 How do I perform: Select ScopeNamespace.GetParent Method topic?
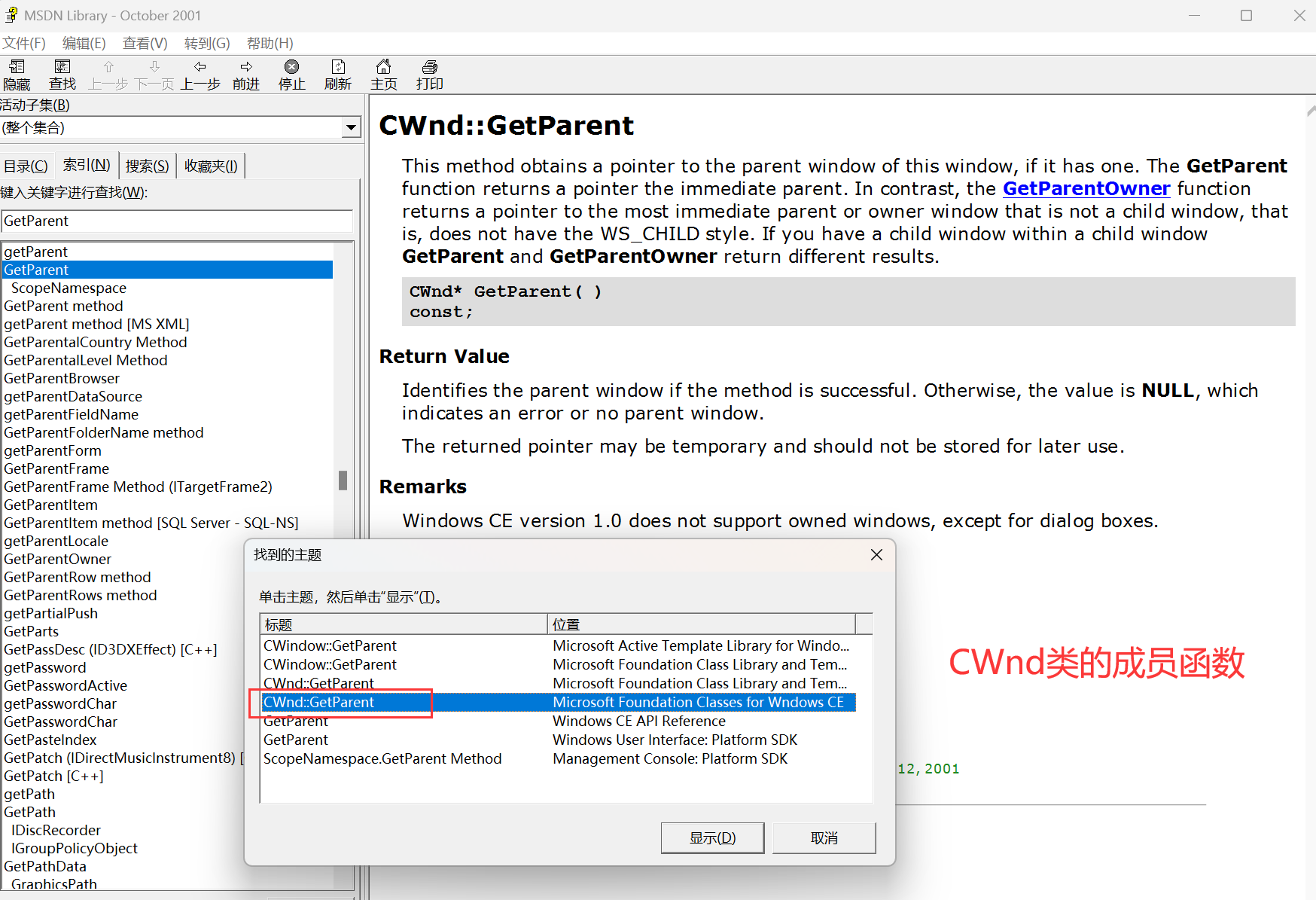[x=558, y=759]
